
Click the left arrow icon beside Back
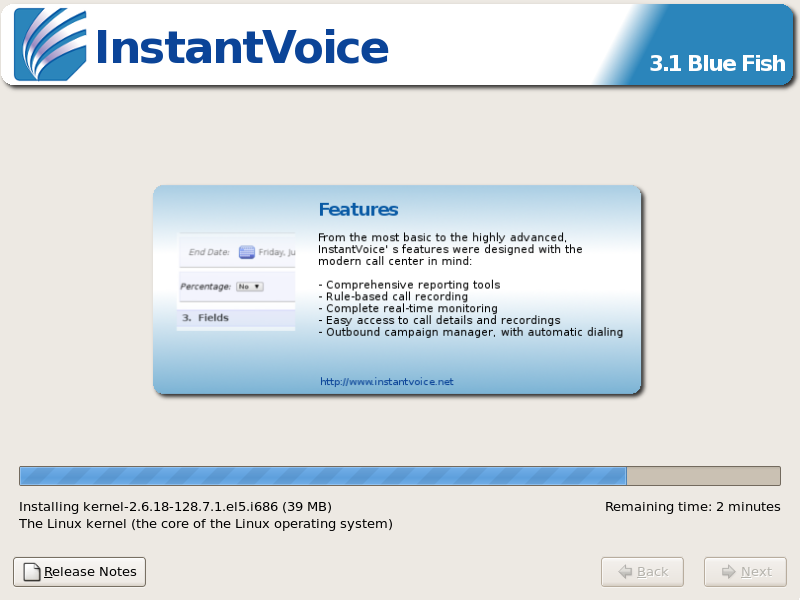[x=625, y=572]
